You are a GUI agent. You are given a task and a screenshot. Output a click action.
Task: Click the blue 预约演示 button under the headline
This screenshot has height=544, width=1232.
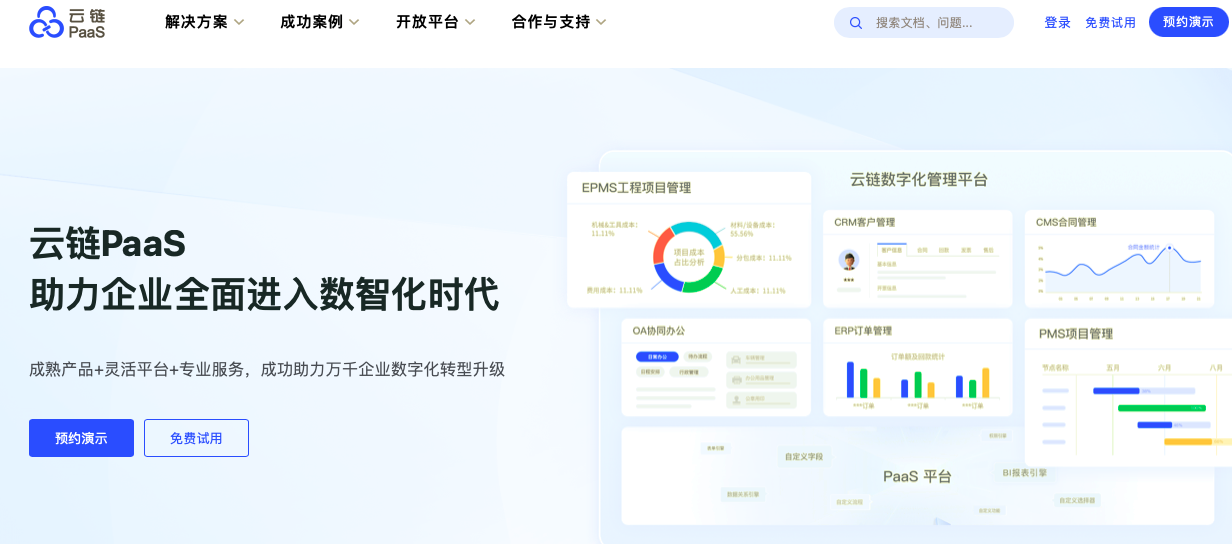pyautogui.click(x=81, y=438)
